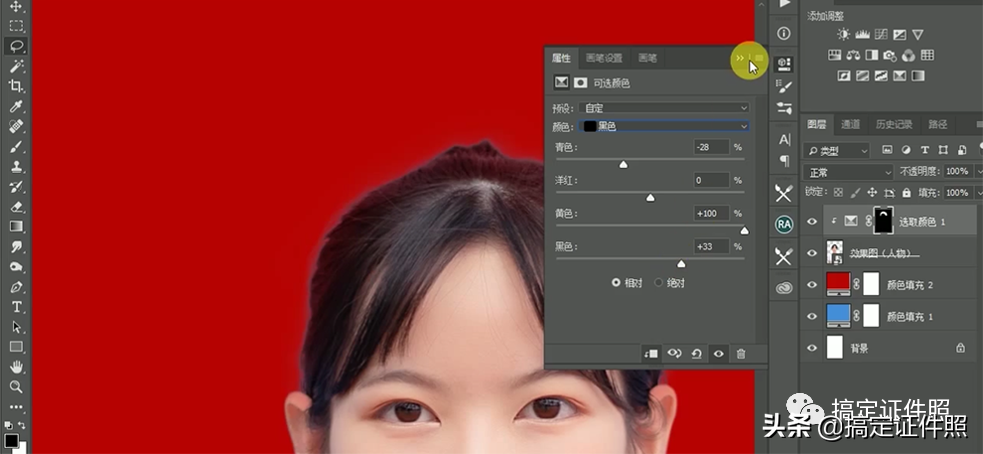Select the 绝对 (Absolute) radio button
Screen dimensions: 983x454
pyautogui.click(x=658, y=283)
